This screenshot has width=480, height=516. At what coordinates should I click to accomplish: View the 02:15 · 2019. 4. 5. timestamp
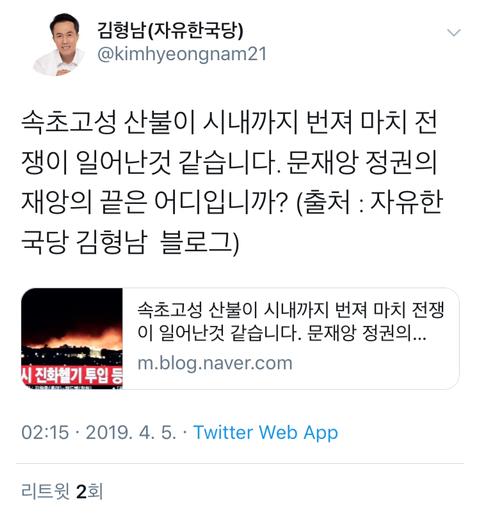click(x=99, y=433)
